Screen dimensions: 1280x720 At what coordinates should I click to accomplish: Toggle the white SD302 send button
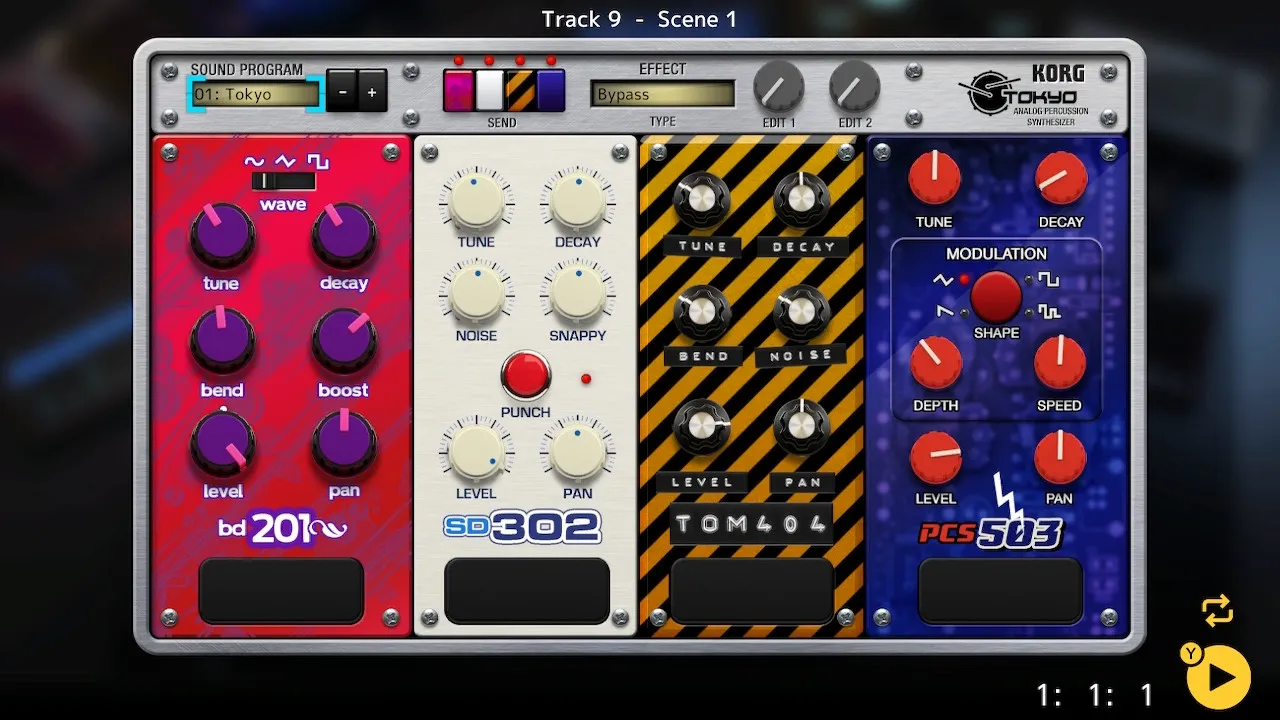[489, 90]
